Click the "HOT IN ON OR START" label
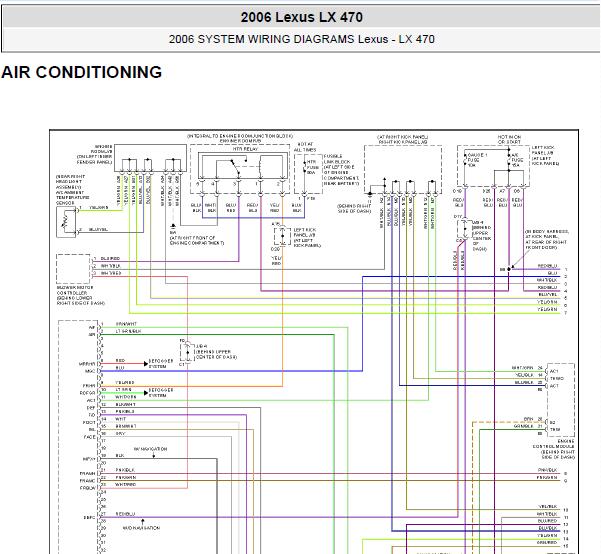 point(509,139)
